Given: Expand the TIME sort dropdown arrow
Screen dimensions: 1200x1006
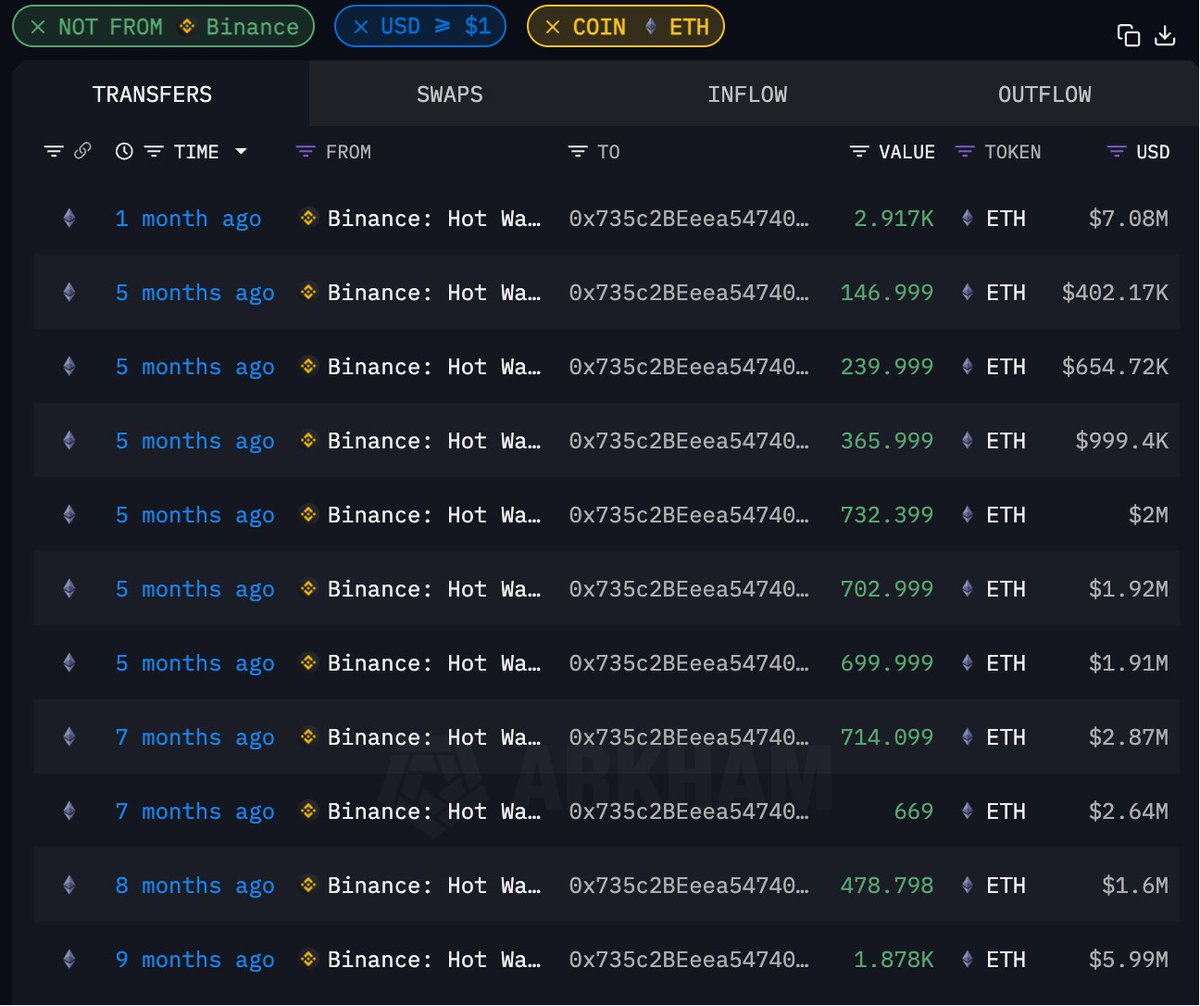Looking at the screenshot, I should point(241,152).
